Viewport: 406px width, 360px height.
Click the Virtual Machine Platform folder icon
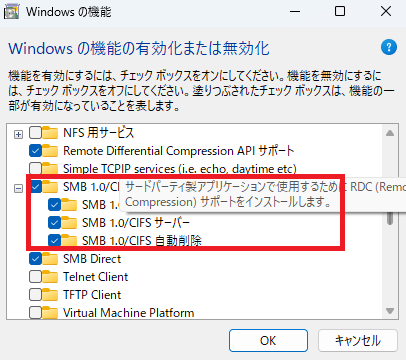click(x=50, y=313)
